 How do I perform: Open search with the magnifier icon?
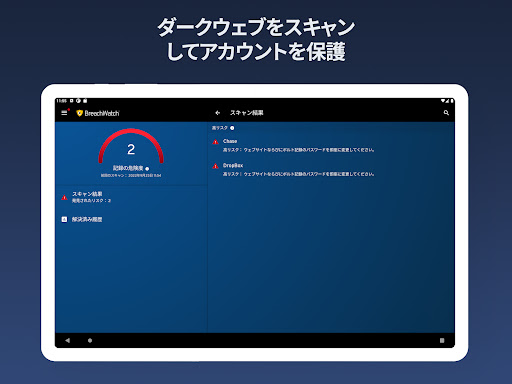click(446, 113)
